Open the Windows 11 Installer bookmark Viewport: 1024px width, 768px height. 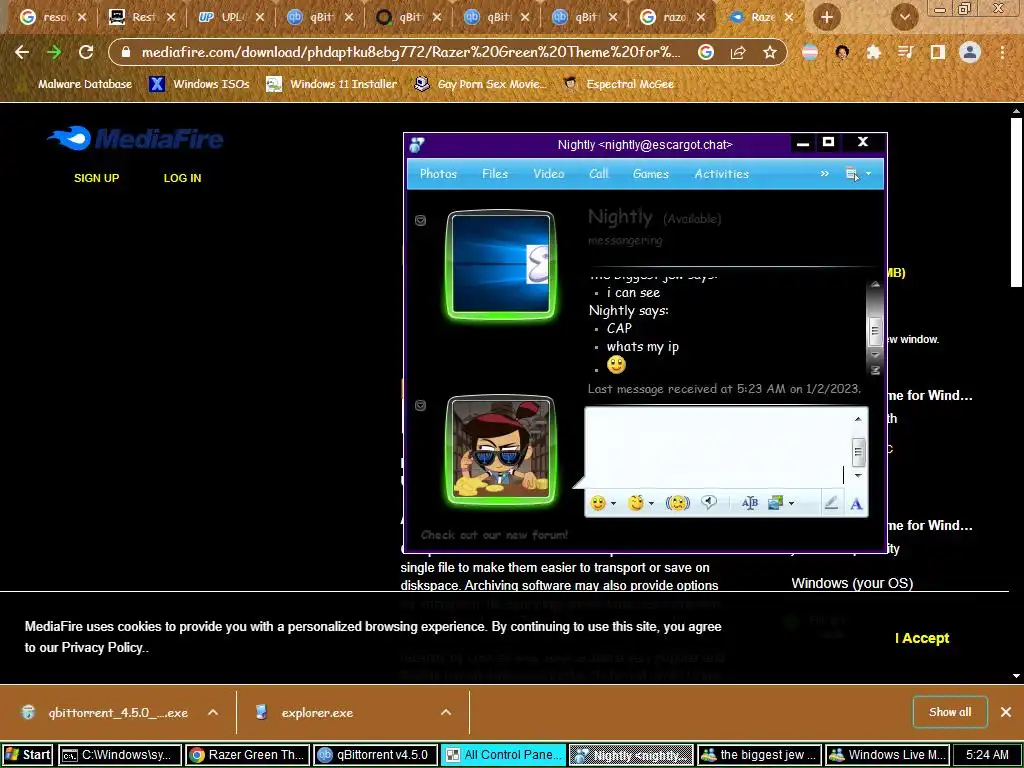tap(331, 84)
